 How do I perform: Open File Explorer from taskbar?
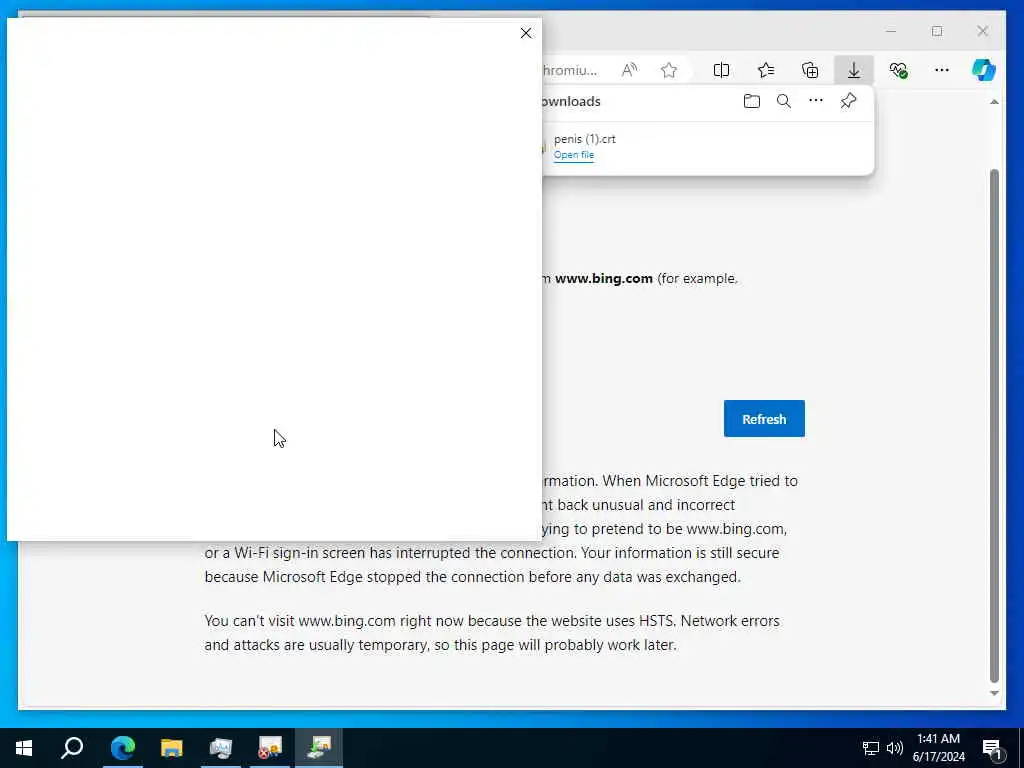[171, 748]
